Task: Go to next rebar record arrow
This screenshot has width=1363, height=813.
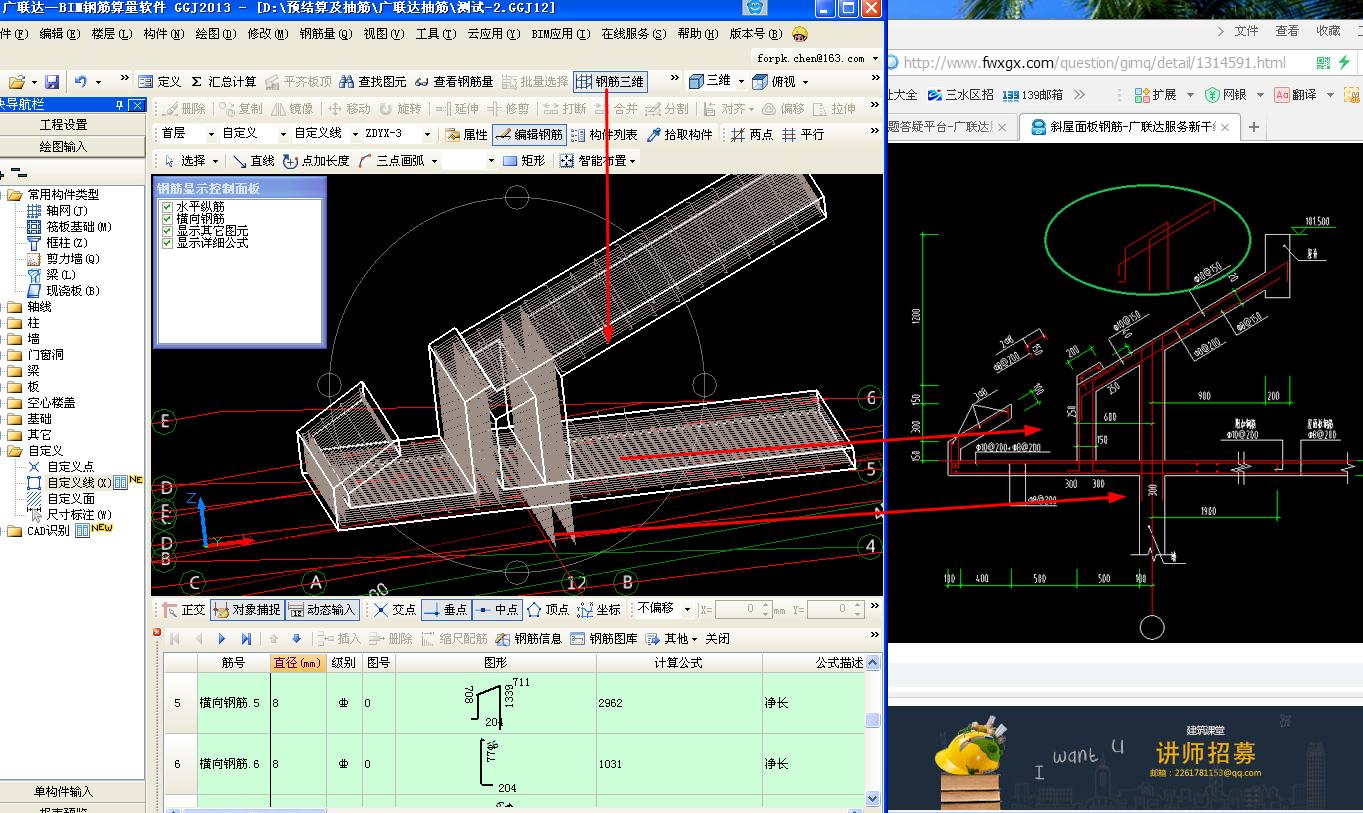Action: (222, 638)
